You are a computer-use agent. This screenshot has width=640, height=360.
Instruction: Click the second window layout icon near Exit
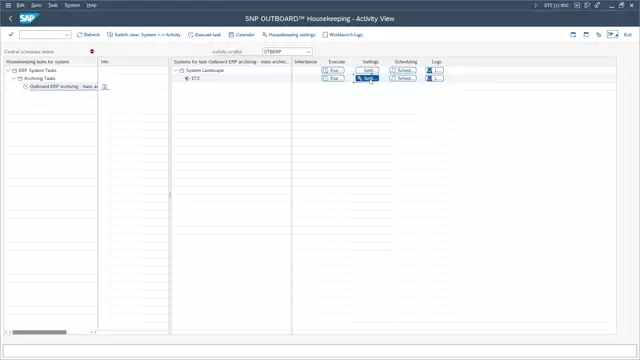(586, 35)
